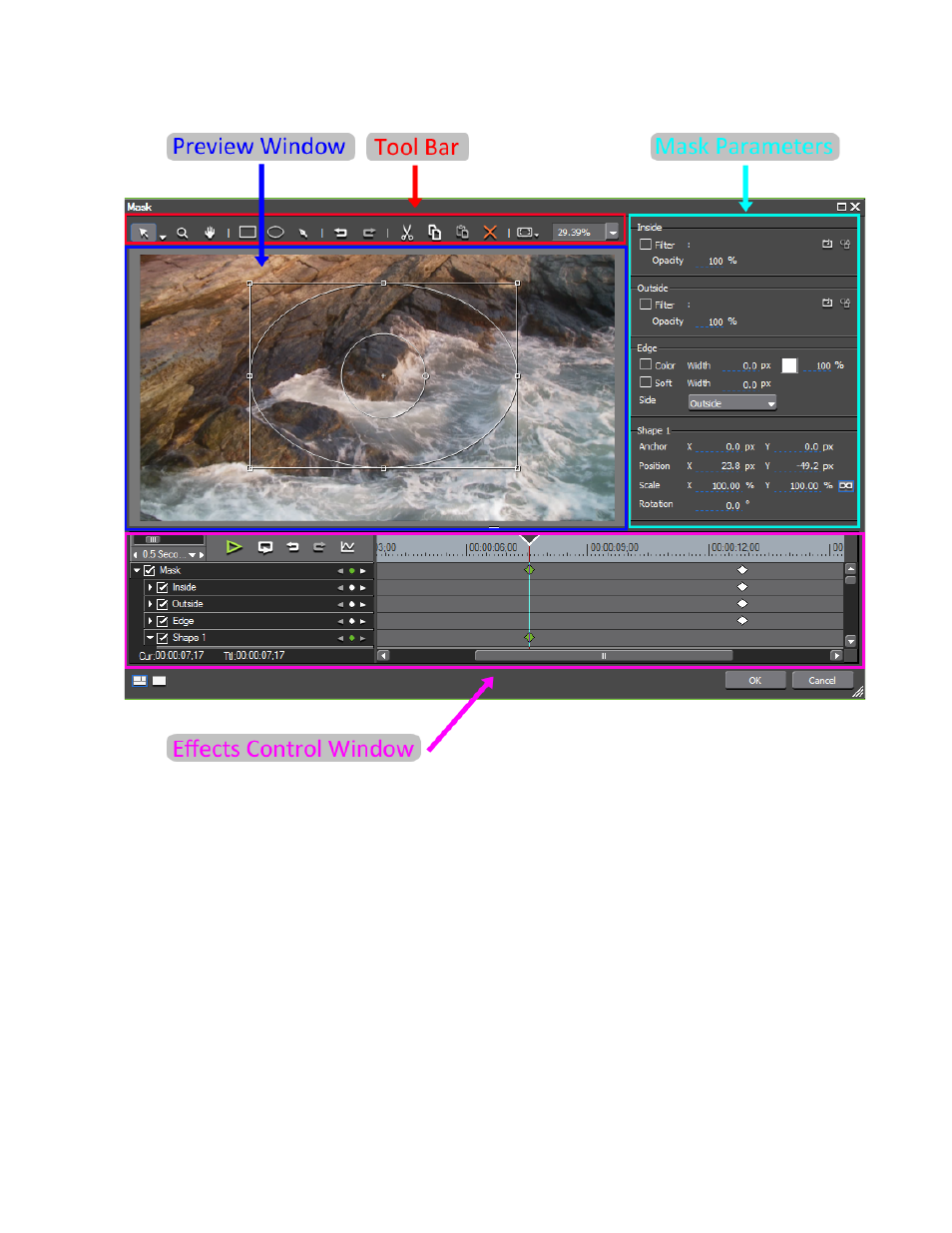
Task: Paste the copied shape
Action: (462, 233)
